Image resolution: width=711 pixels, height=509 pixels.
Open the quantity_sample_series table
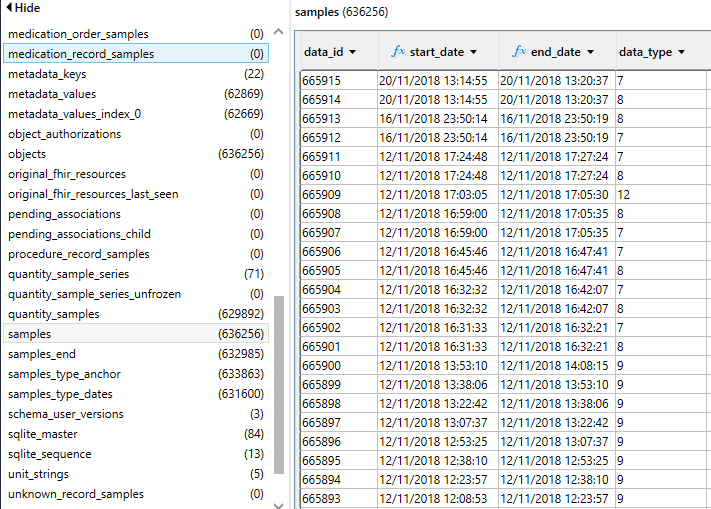[x=68, y=274]
